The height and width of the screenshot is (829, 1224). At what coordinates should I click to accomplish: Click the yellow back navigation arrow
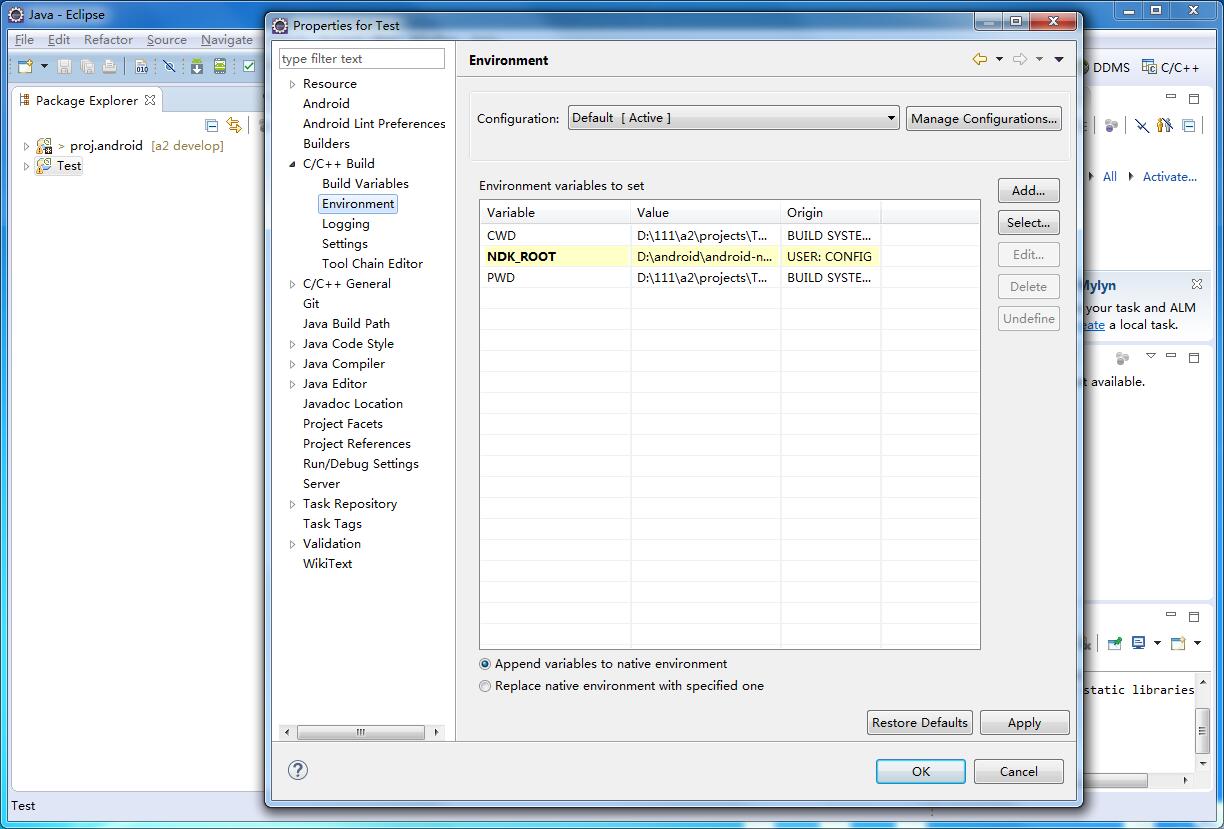click(x=979, y=60)
